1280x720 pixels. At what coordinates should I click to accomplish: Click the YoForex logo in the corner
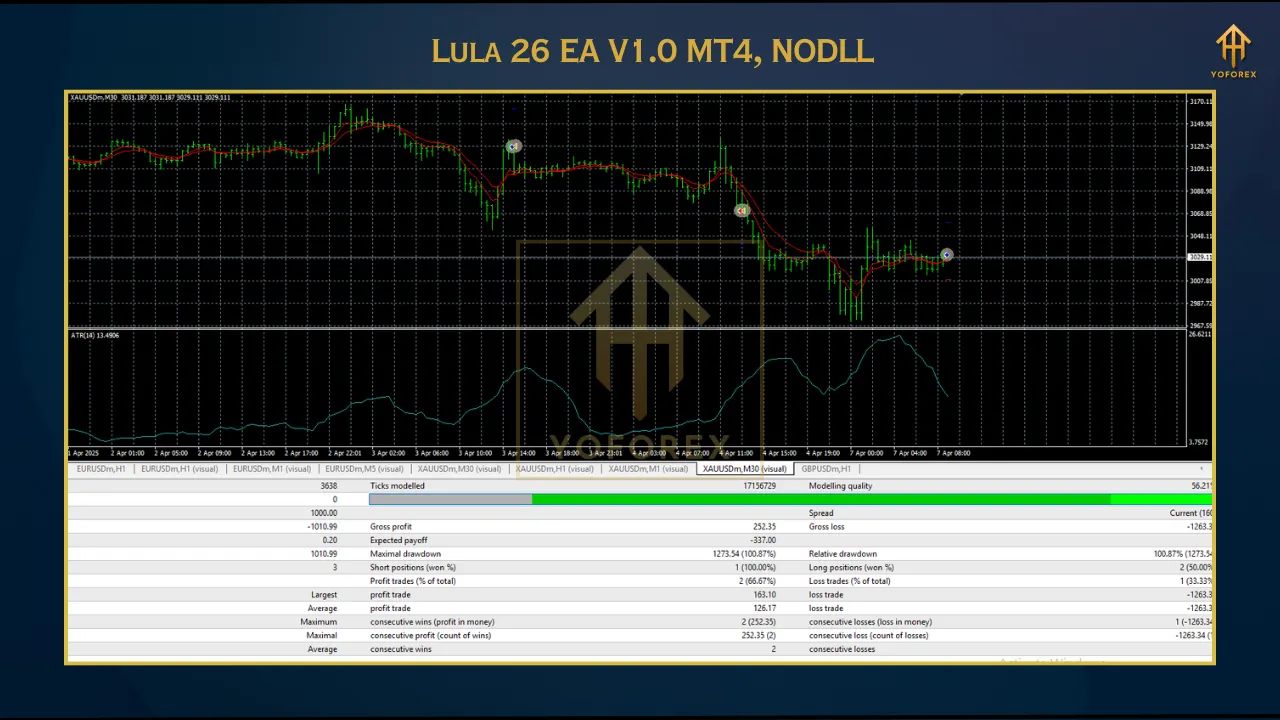[1233, 51]
